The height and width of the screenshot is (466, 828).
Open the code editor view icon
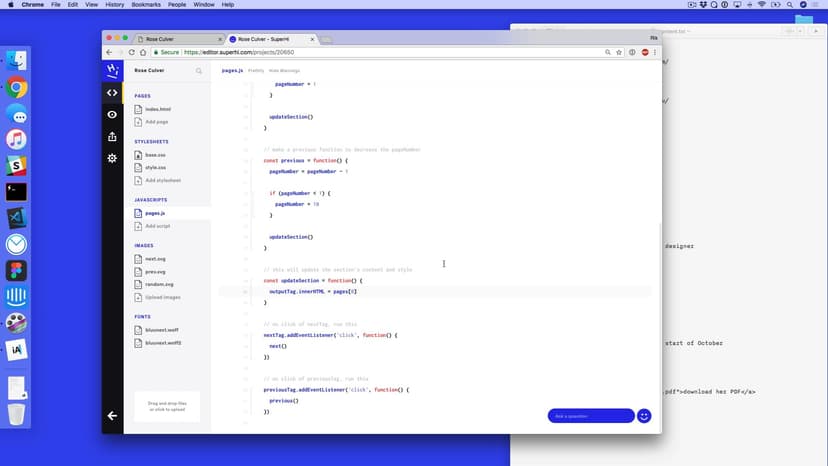tap(112, 92)
